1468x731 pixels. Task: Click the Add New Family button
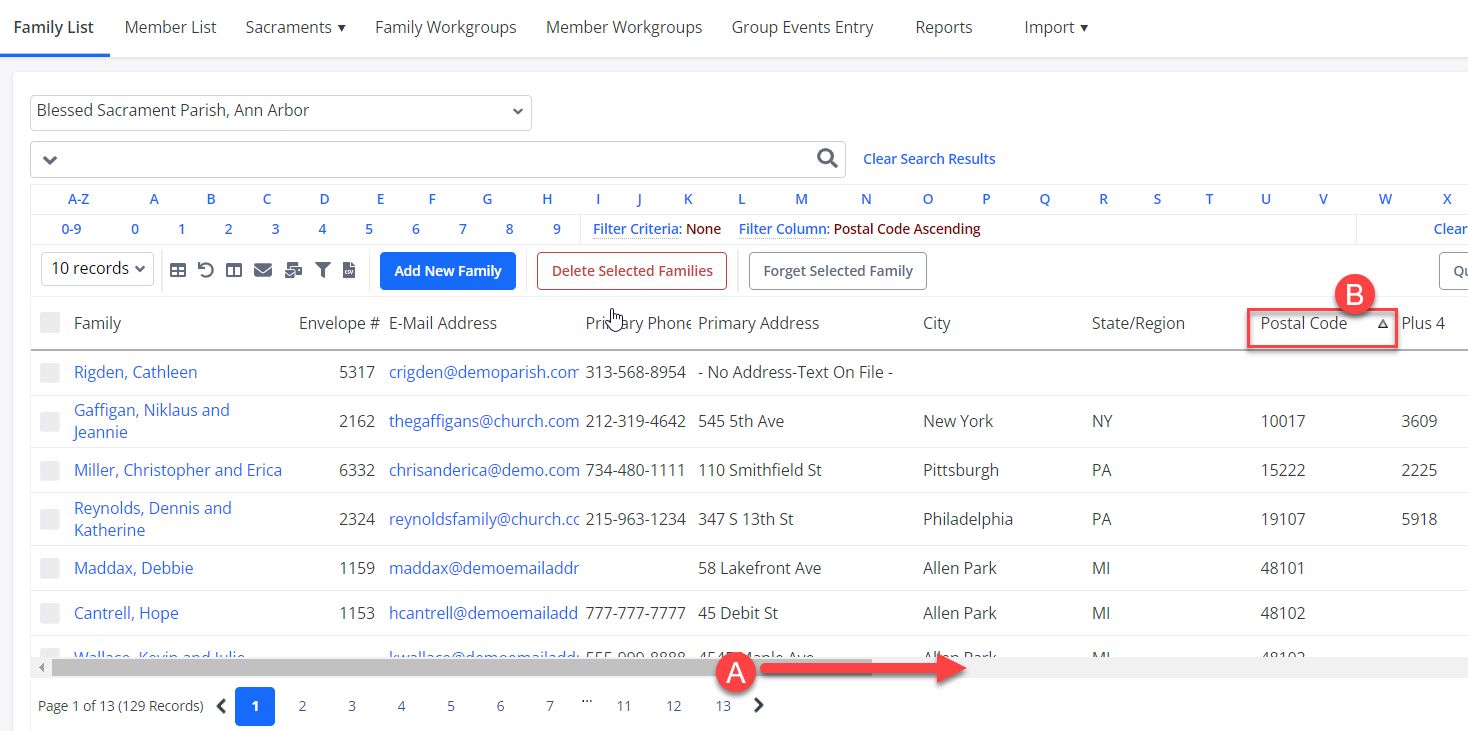click(x=448, y=271)
